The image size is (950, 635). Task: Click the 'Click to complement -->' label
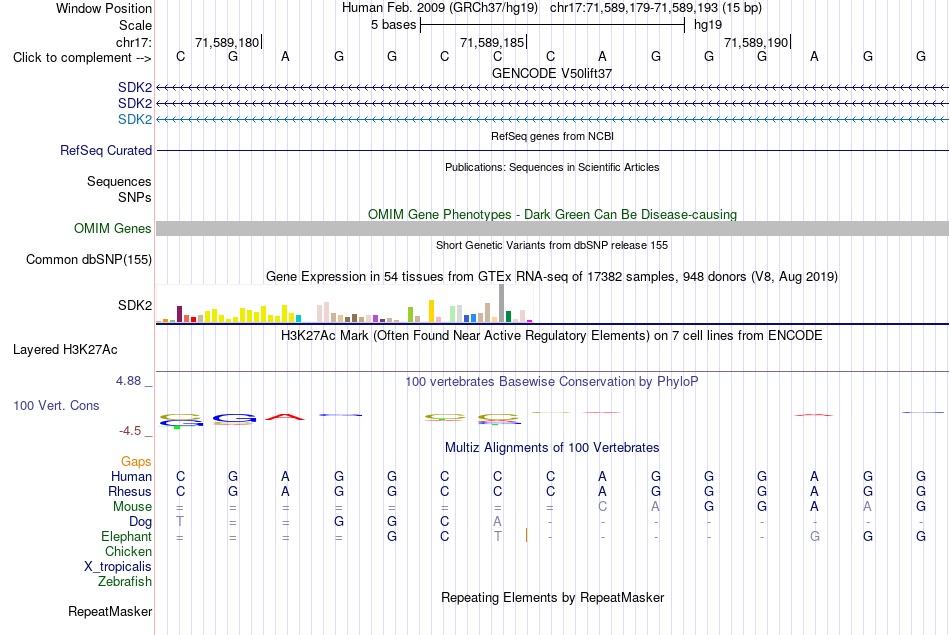[82, 58]
